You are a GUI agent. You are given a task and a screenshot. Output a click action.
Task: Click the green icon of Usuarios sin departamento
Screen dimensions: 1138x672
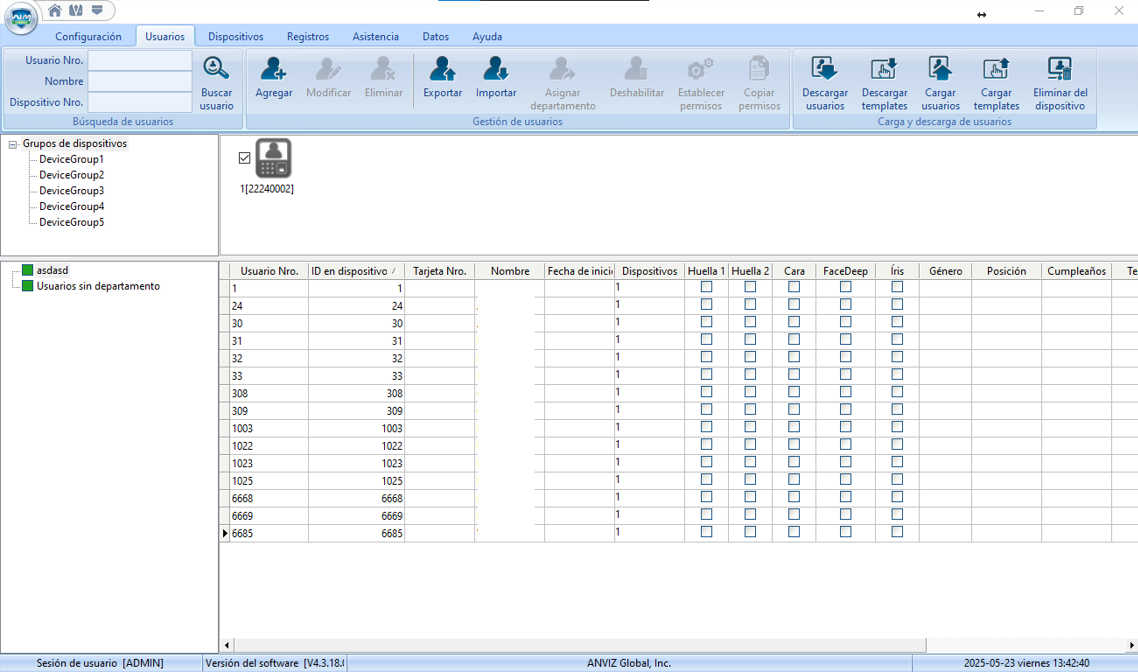point(28,286)
